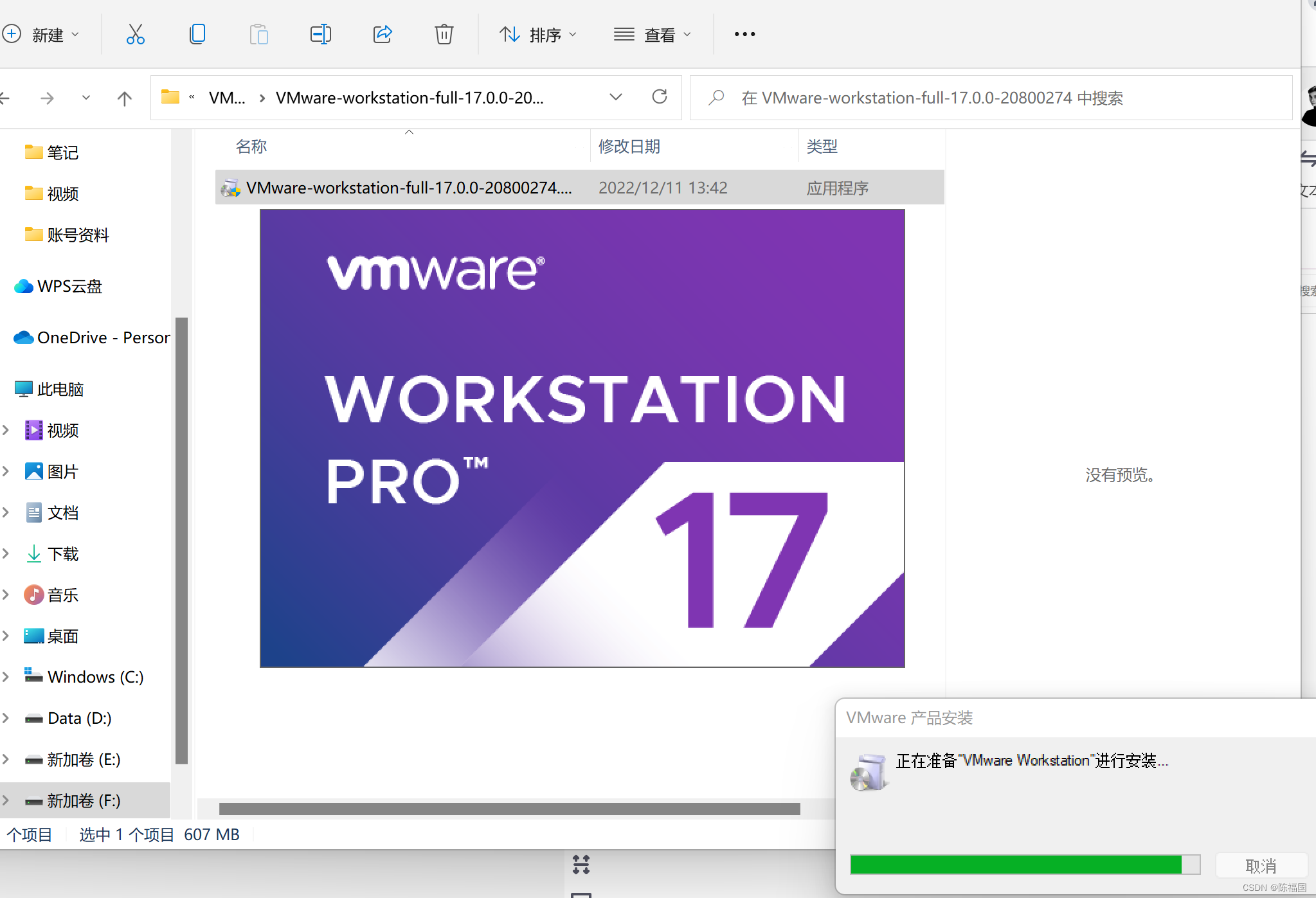Viewport: 1316px width, 898px height.
Task: Open the 新建 new item menu
Action: [40, 34]
